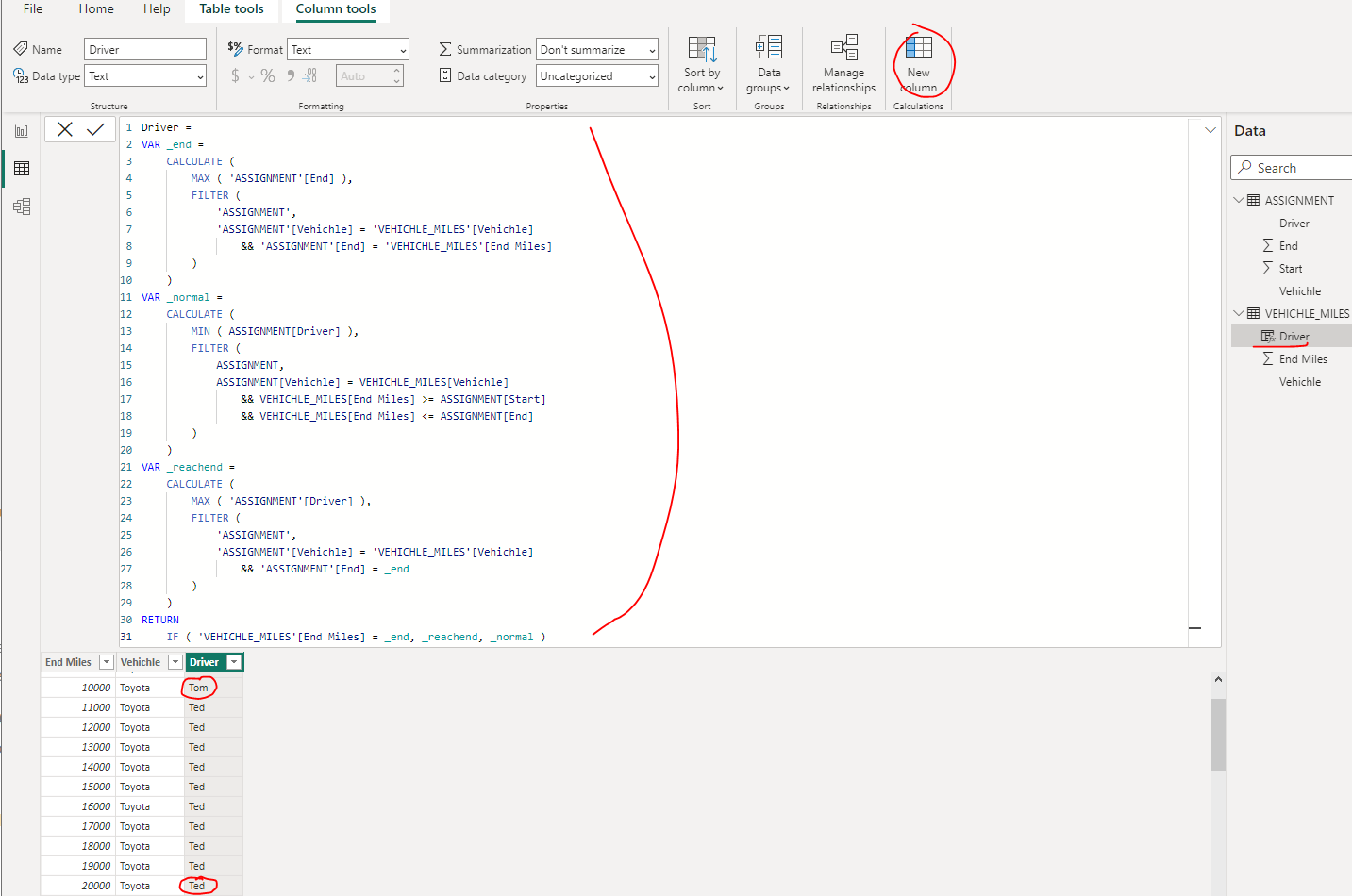
Task: Click the table vertical scrollbar thumb
Action: [1218, 734]
